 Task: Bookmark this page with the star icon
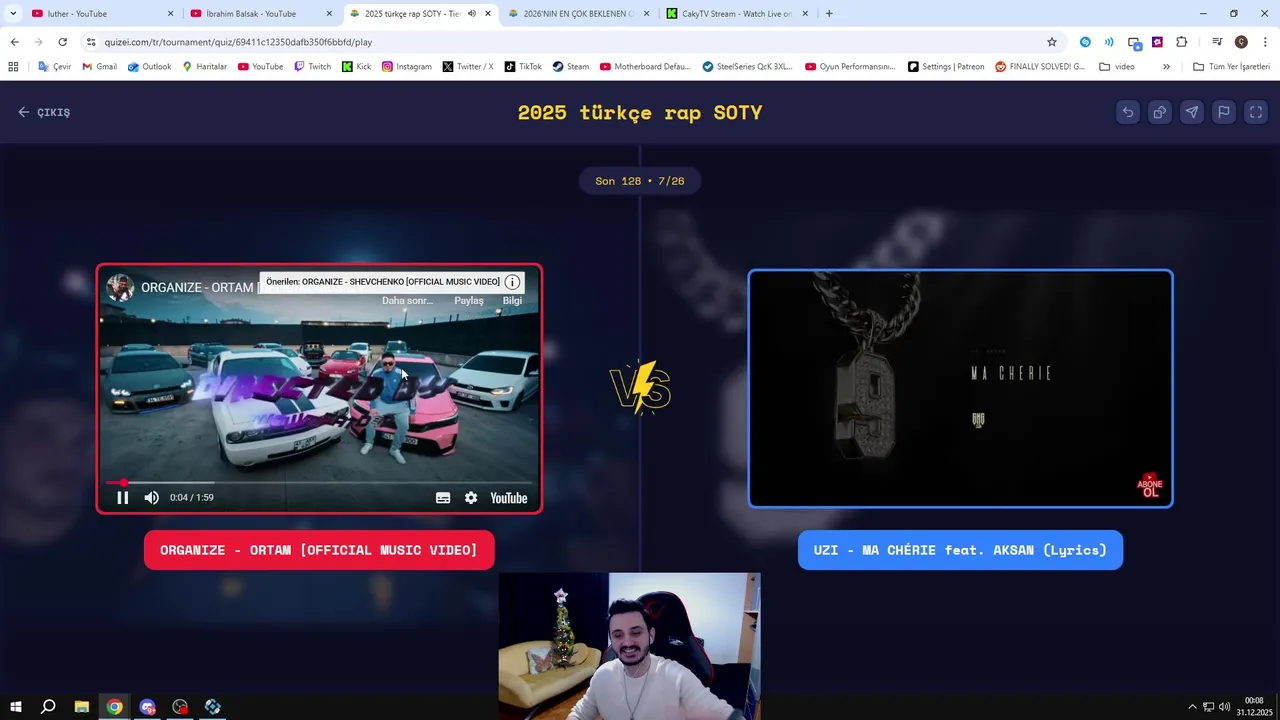pos(1052,42)
